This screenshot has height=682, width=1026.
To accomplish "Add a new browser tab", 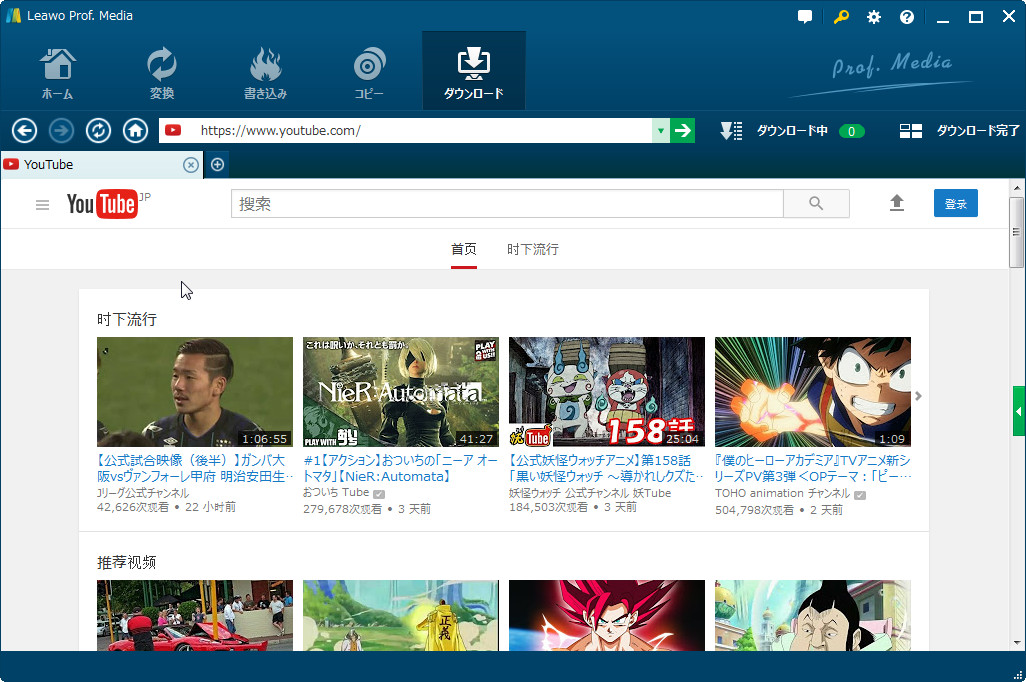I will click(217, 165).
